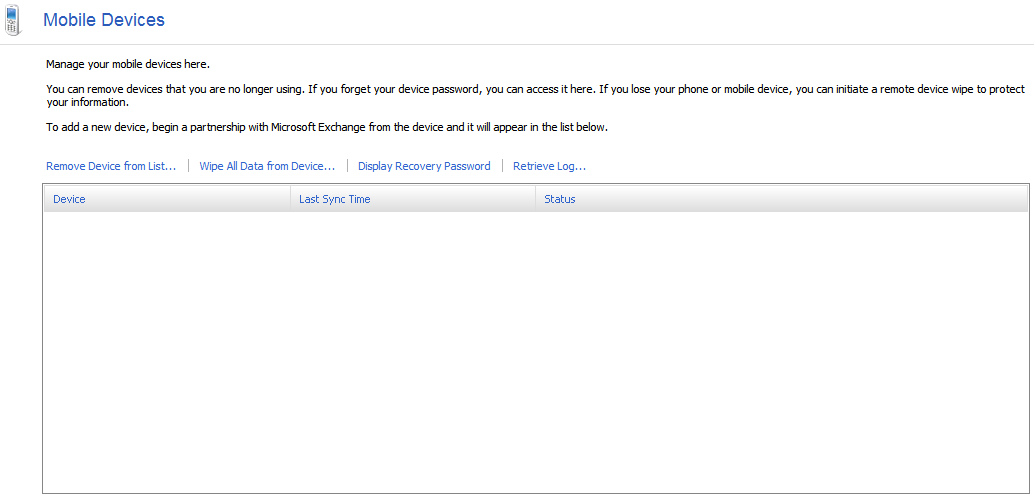Click the 'To add a new device' instructions
The height and width of the screenshot is (499, 1034).
pos(327,128)
